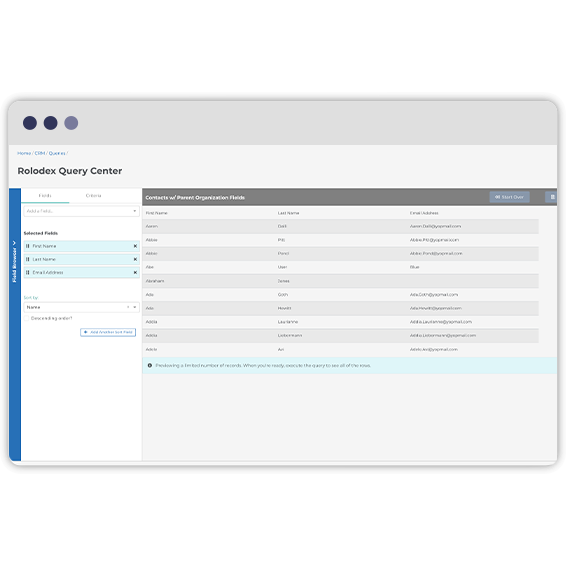Click the Adele.Ari@yopmail.com email cell
The height and width of the screenshot is (566, 566).
click(x=434, y=349)
